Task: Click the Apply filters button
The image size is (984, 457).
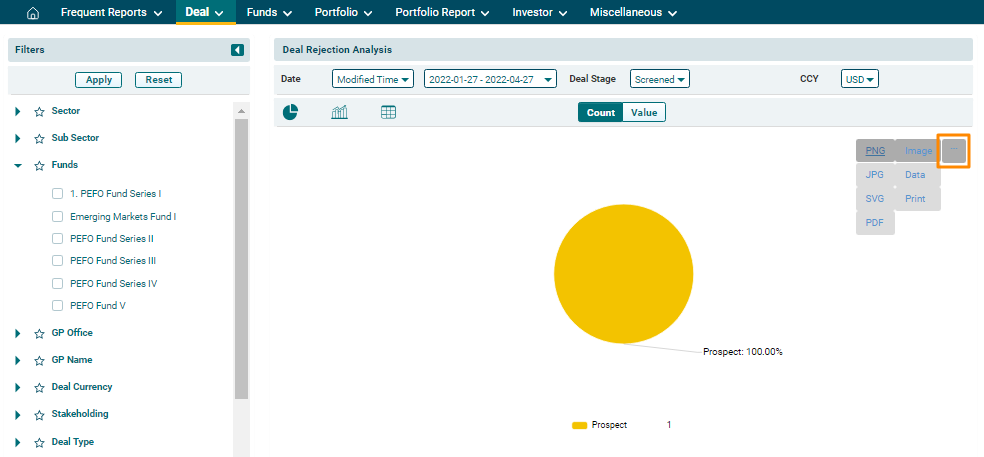Action: point(99,80)
